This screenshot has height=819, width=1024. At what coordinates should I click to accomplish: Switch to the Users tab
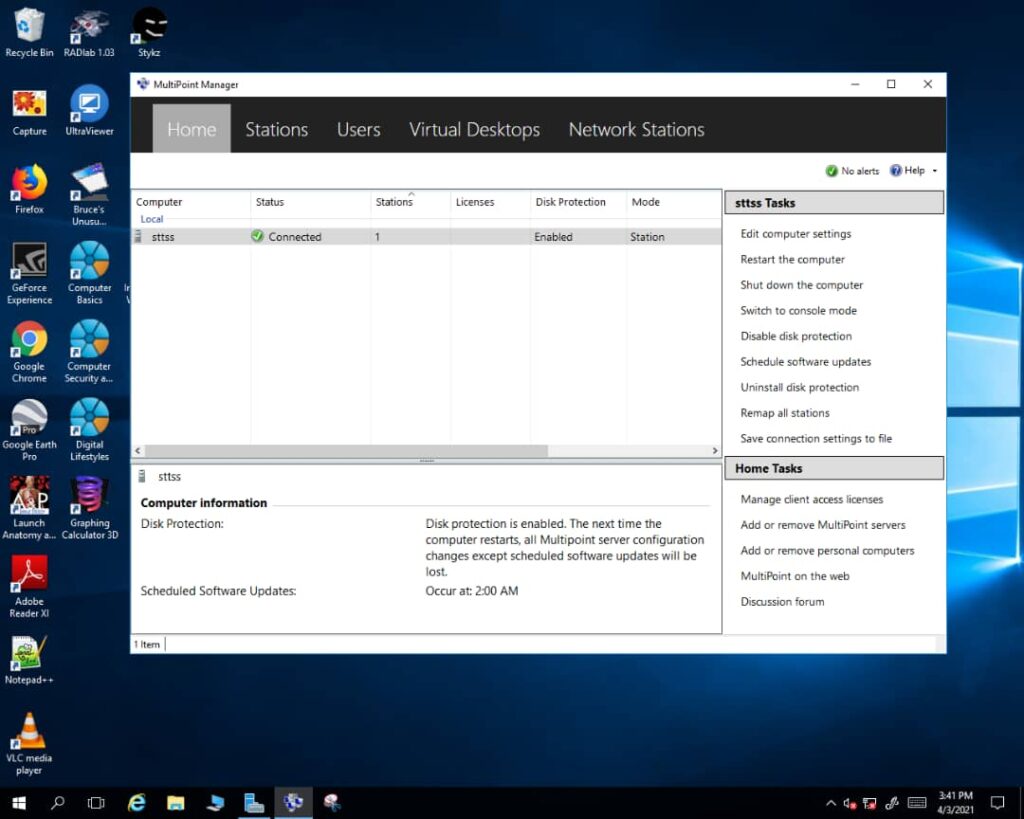359,129
